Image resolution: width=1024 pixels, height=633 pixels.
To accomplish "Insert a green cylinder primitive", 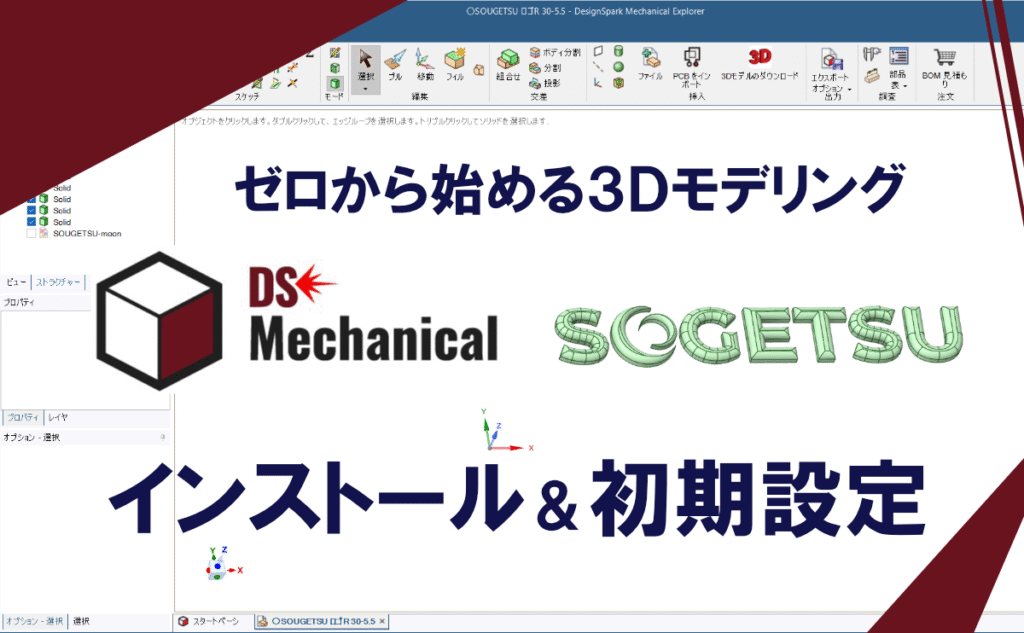I will click(x=618, y=51).
